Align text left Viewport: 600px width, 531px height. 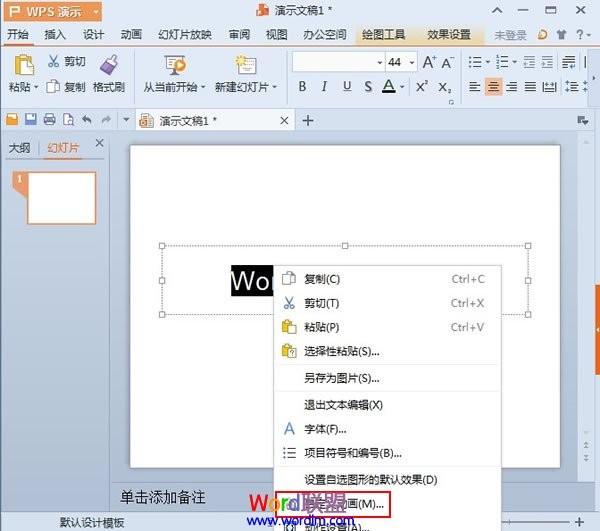[475, 87]
